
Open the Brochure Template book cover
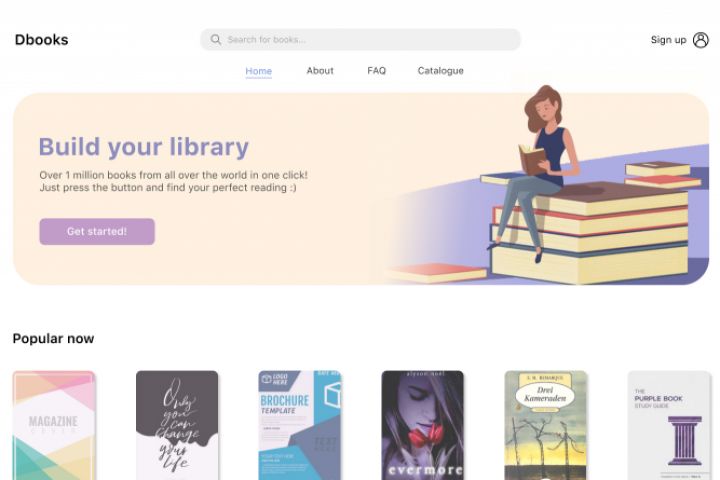pyautogui.click(x=300, y=425)
